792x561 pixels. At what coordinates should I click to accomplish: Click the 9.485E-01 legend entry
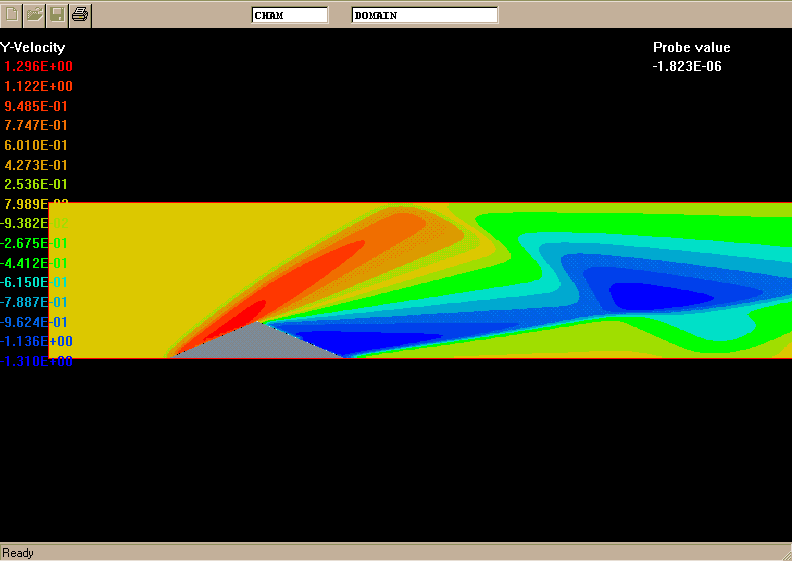point(36,106)
